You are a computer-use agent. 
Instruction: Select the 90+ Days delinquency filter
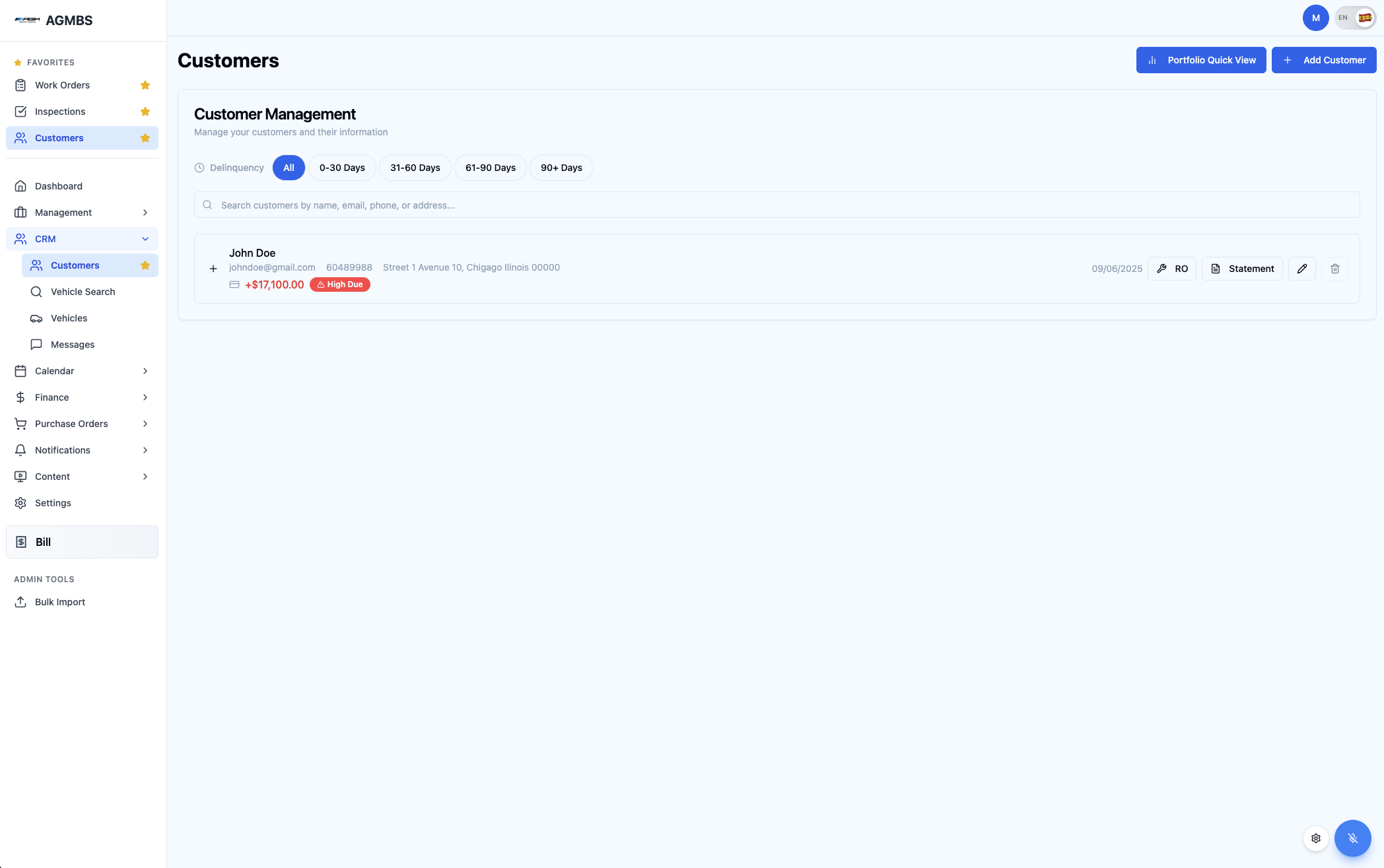pos(561,168)
